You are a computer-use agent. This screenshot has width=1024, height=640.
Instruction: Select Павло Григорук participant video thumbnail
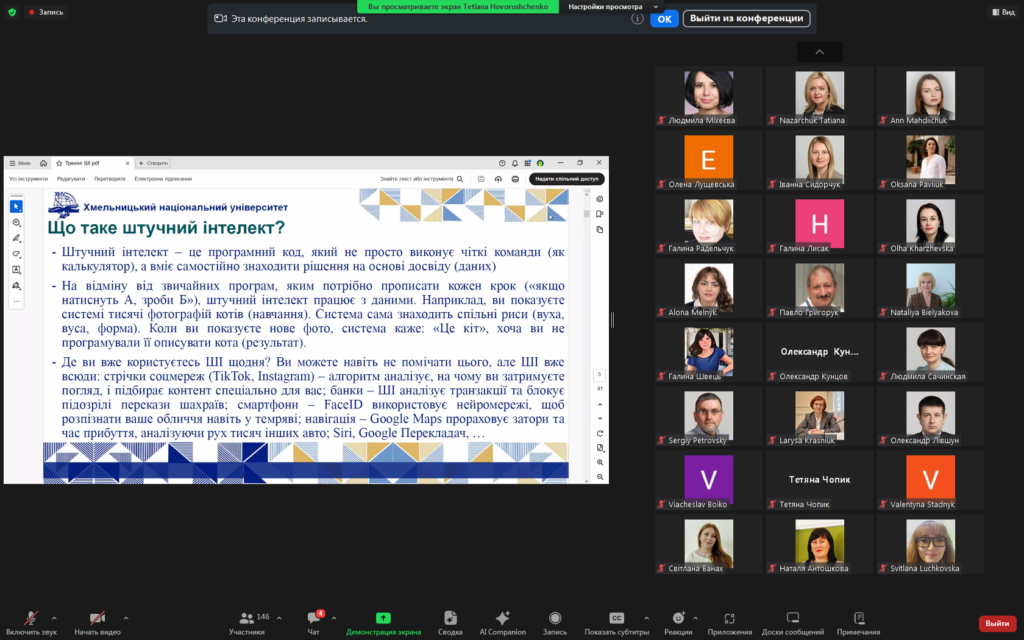[x=819, y=291]
